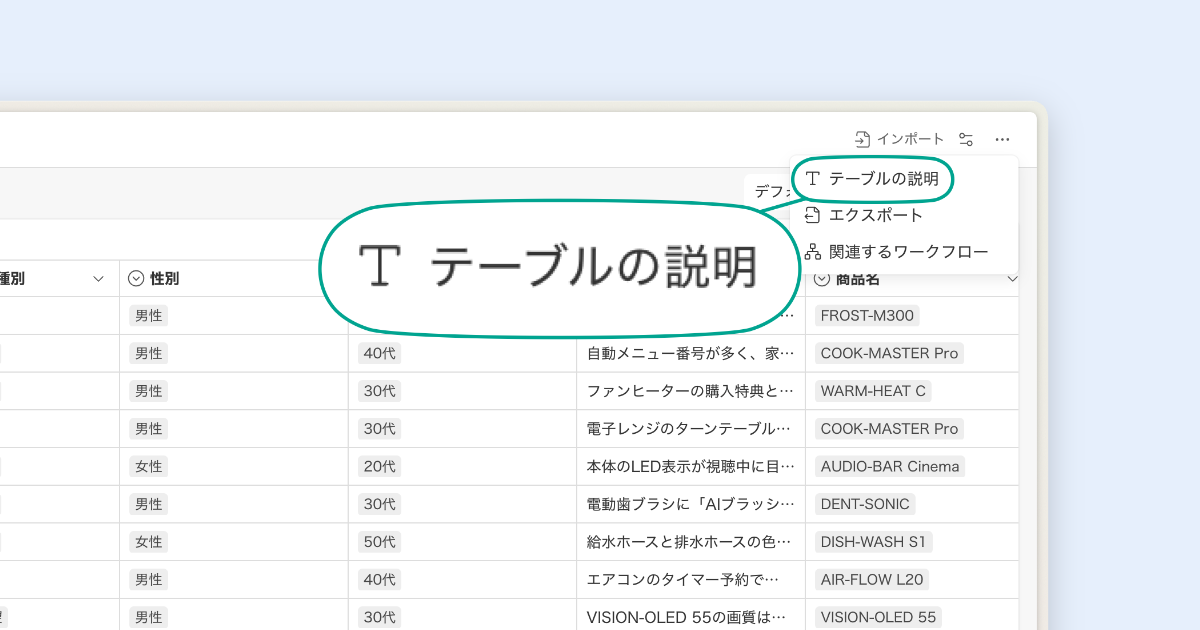The height and width of the screenshot is (630, 1200).
Task: Select 女性 in the DISH-WASH S1 row
Action: pyautogui.click(x=149, y=542)
